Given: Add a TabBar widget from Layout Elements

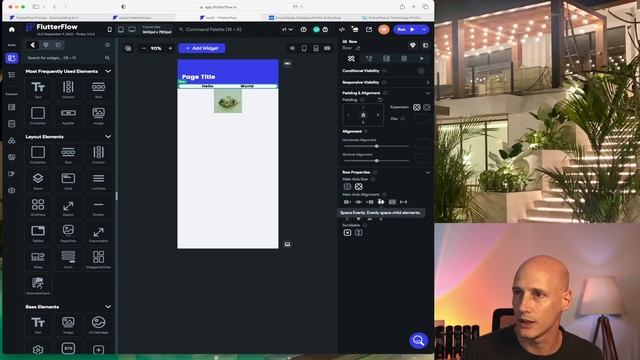Looking at the screenshot, I should (x=38, y=233).
